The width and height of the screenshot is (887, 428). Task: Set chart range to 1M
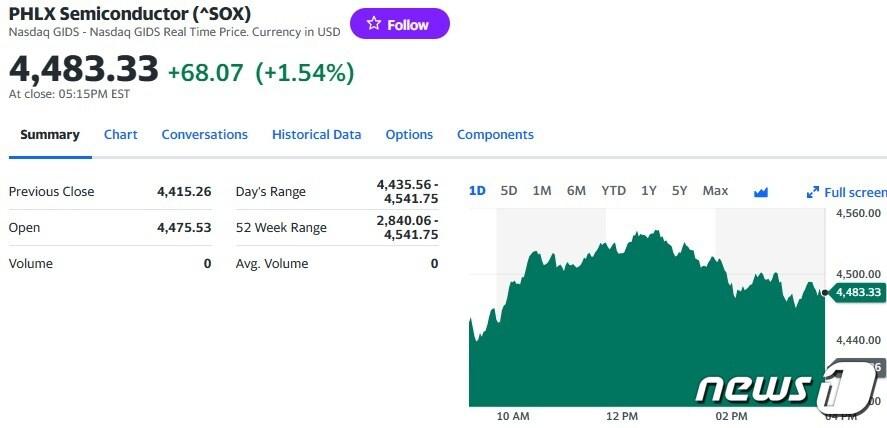(542, 191)
